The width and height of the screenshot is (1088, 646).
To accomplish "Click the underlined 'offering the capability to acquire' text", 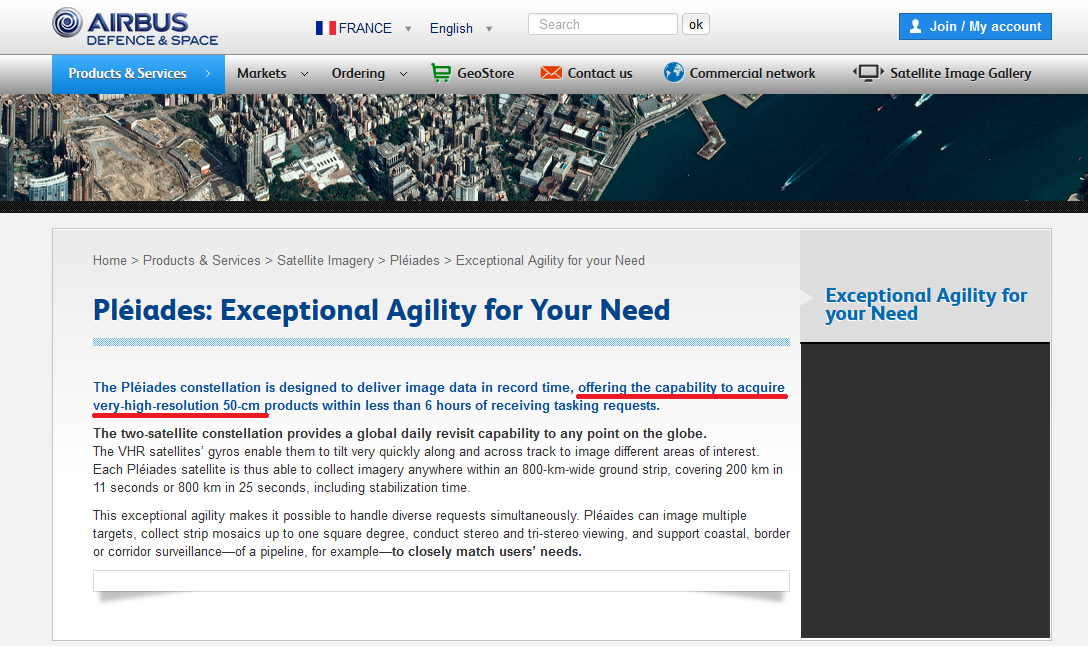I will coord(681,387).
